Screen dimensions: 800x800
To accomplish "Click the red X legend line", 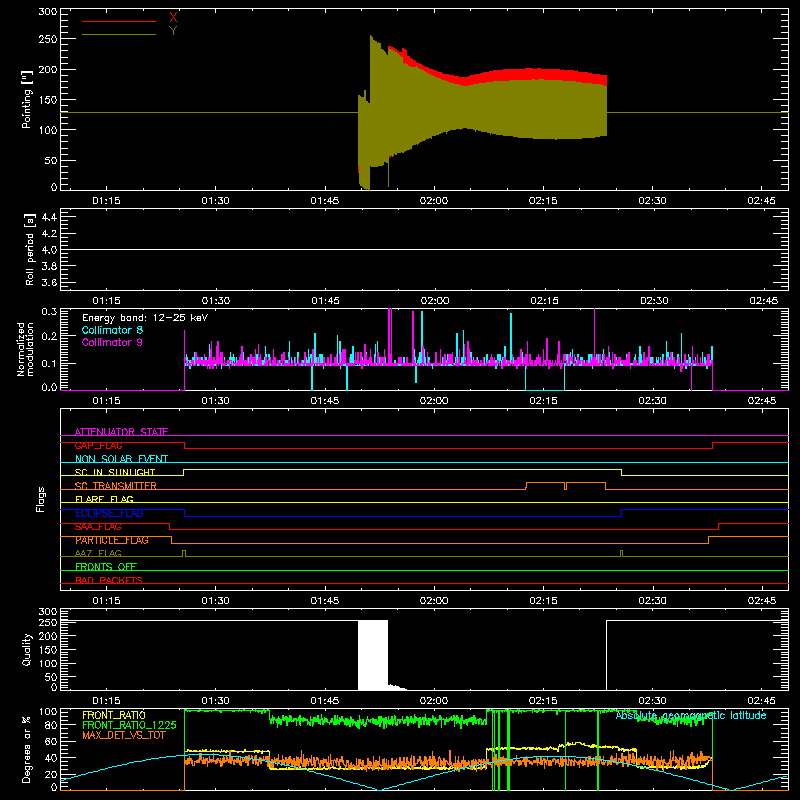I will [119, 21].
